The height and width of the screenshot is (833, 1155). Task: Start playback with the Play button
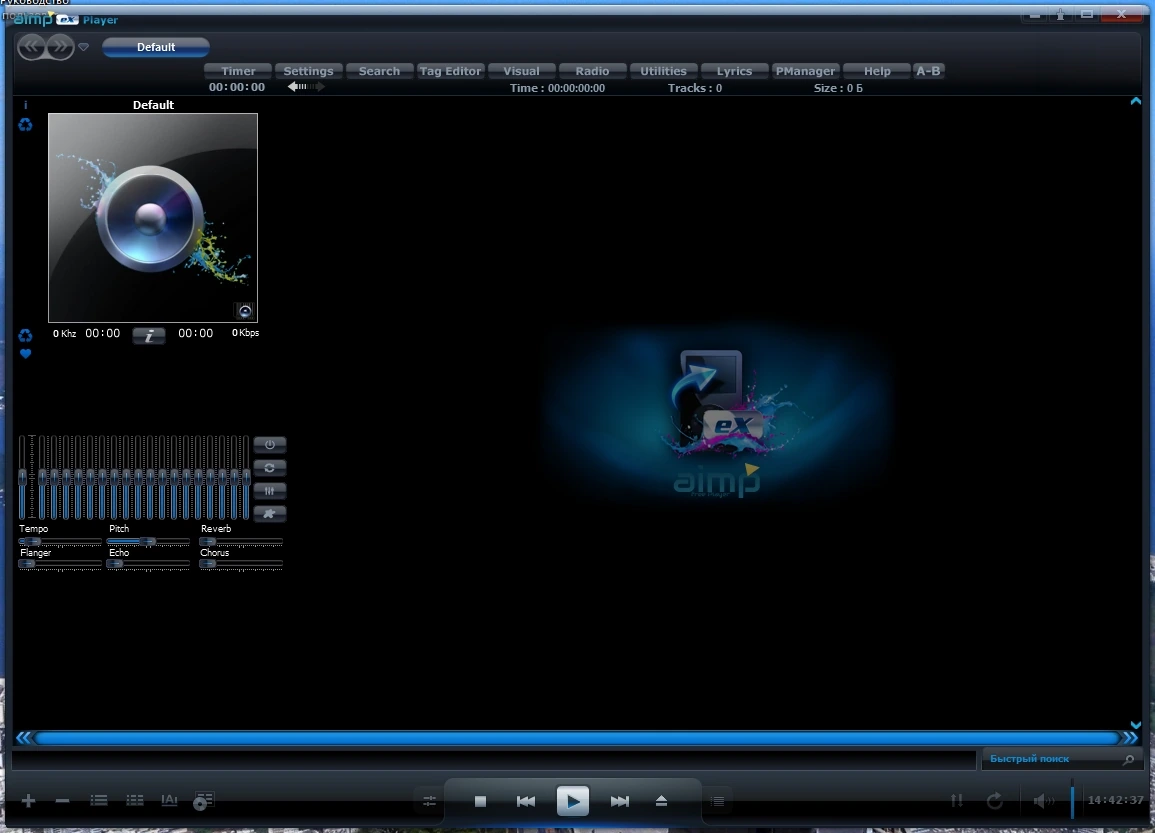pos(572,801)
